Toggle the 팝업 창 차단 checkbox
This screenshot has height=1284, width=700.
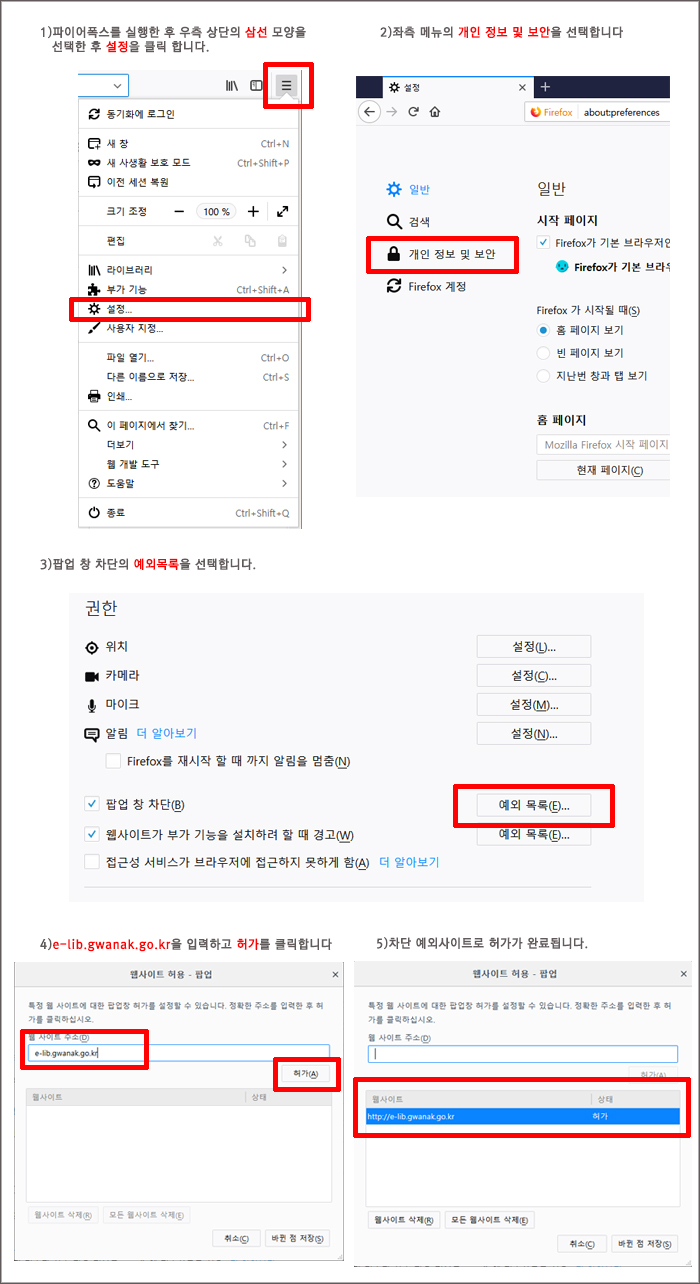click(x=92, y=805)
